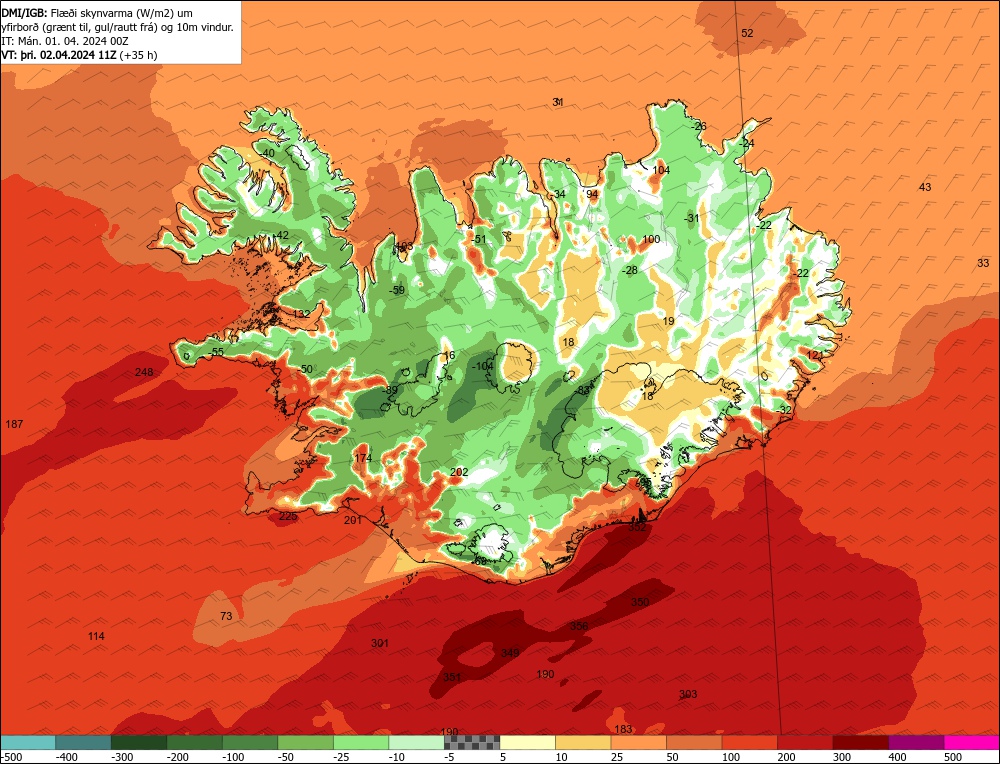Choose the dark maroon legend swatch between 300 and 400
1000x764 pixels.
click(861, 742)
